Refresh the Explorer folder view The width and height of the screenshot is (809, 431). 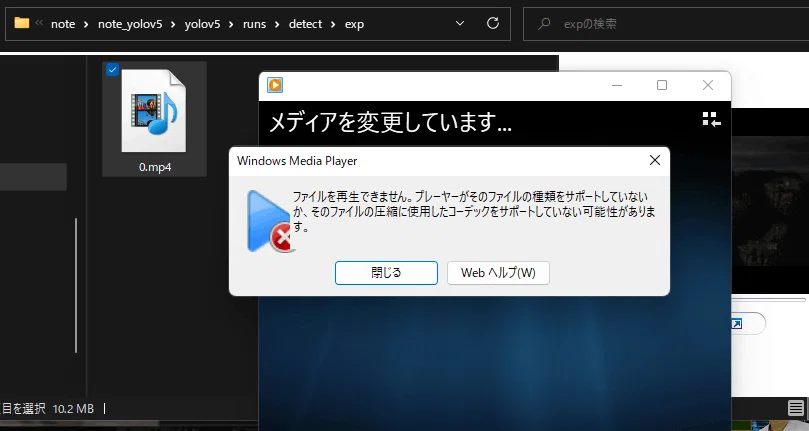[x=493, y=23]
